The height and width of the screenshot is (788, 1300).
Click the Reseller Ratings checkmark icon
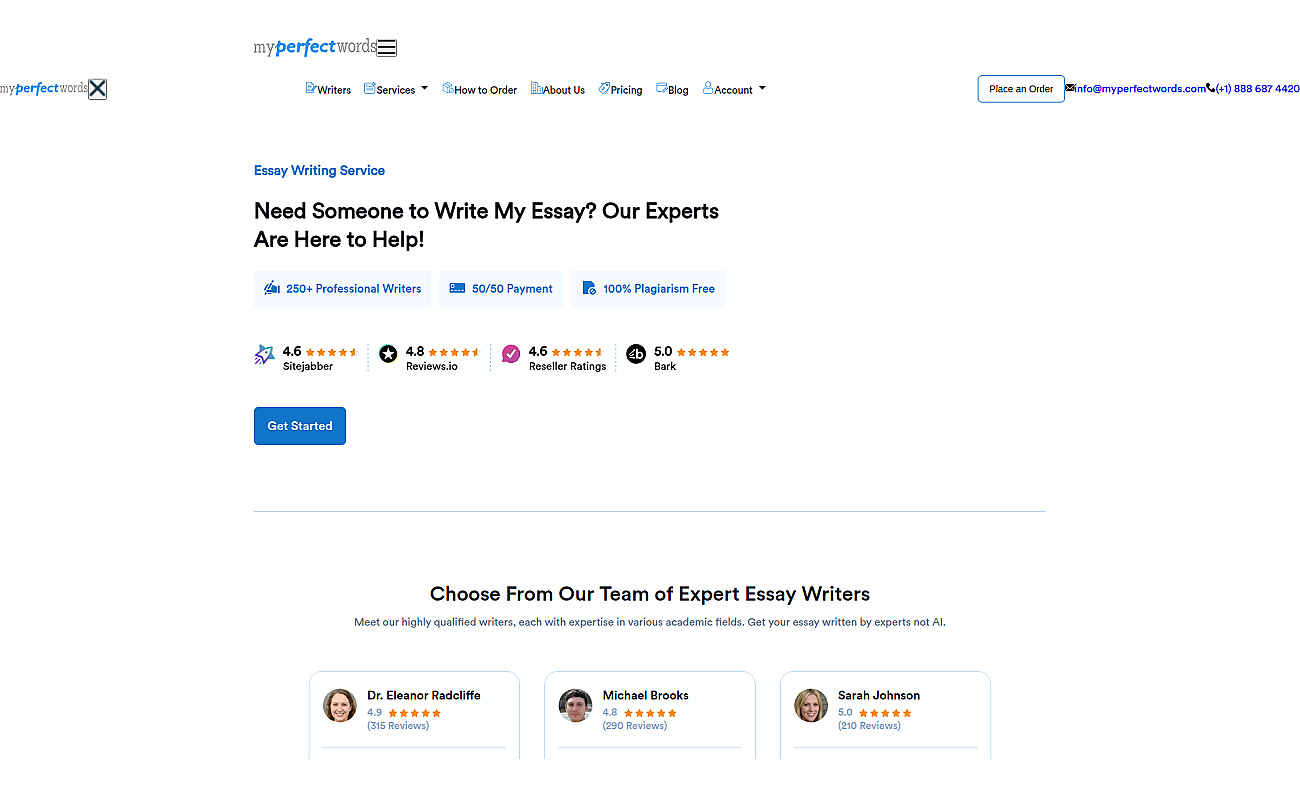point(511,354)
